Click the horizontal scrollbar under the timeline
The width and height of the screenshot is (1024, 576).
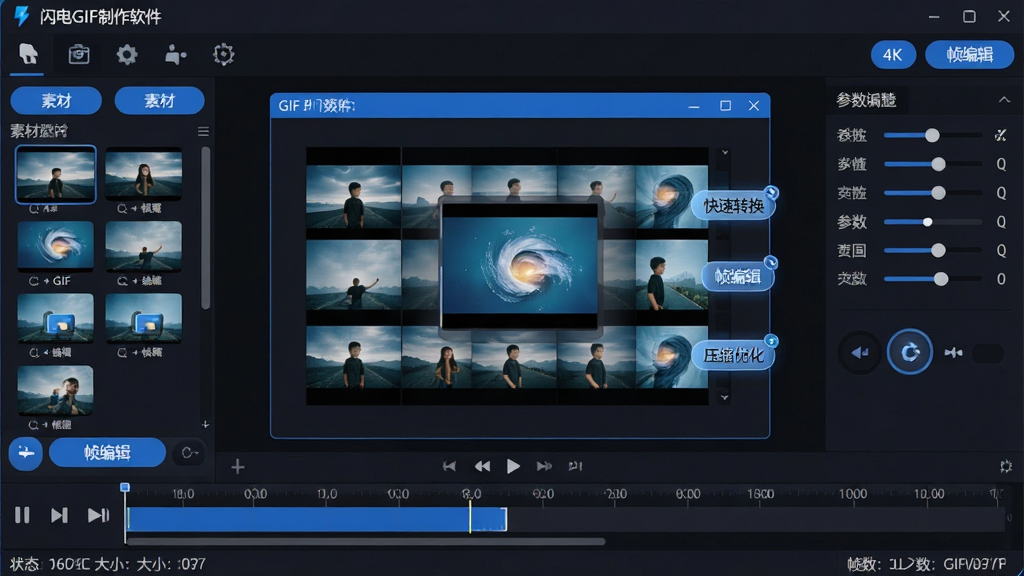point(366,541)
